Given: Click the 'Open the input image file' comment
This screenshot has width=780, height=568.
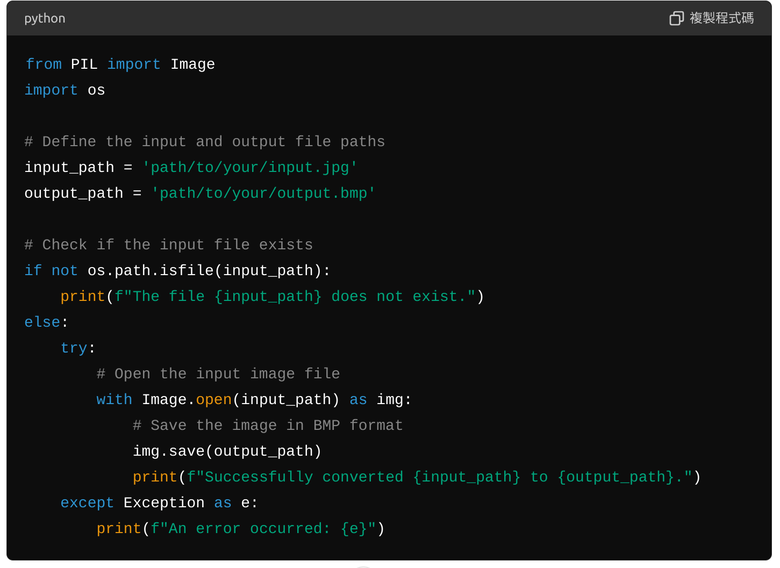Looking at the screenshot, I should pyautogui.click(x=218, y=374).
